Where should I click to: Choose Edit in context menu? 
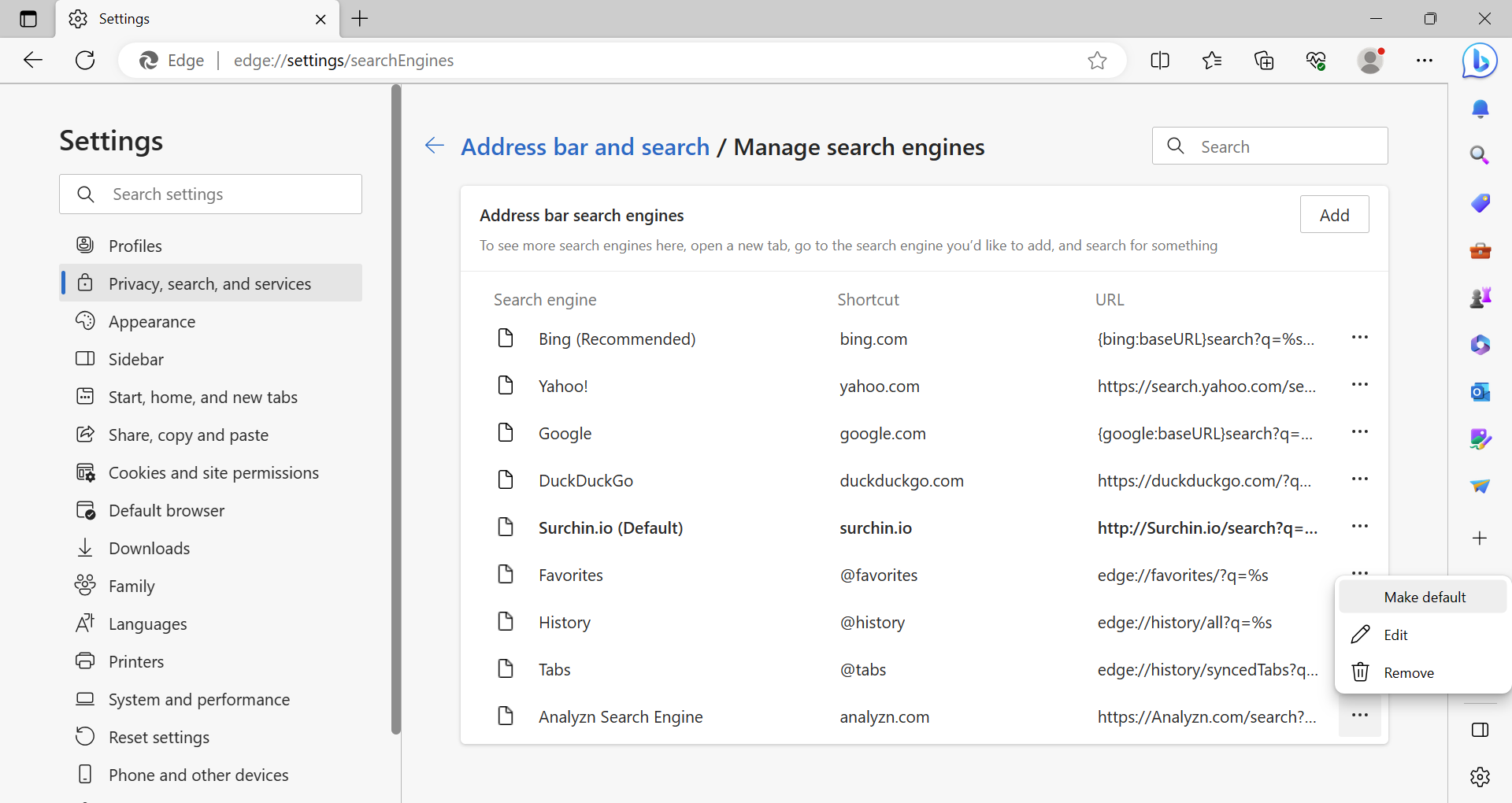(1422, 635)
